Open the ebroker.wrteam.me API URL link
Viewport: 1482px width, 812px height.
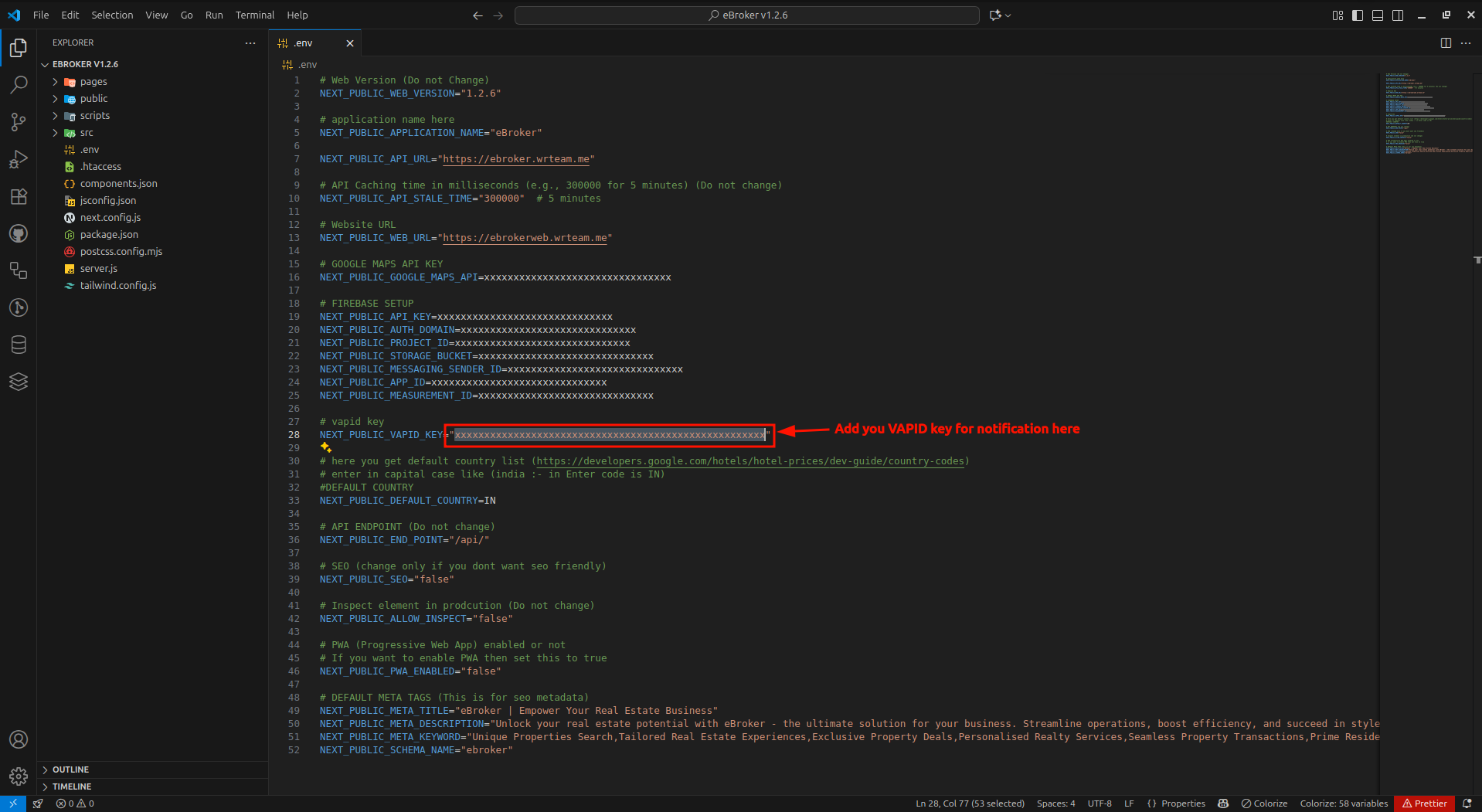(x=516, y=159)
